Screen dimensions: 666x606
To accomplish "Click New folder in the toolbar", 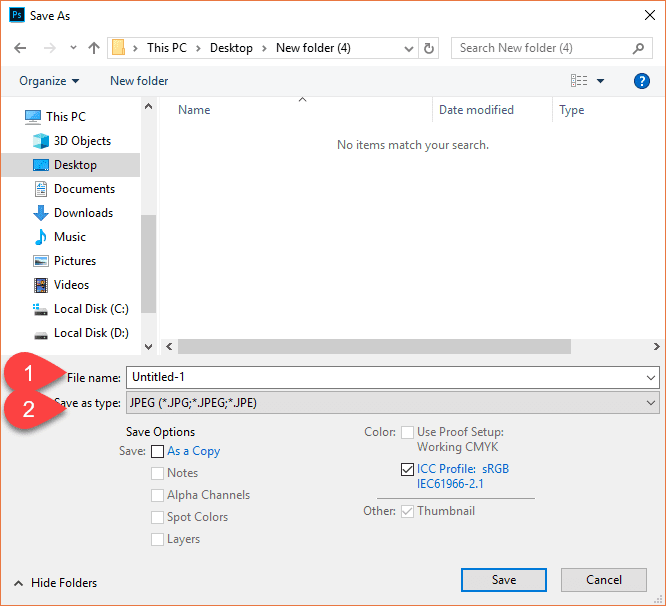I will 139,81.
